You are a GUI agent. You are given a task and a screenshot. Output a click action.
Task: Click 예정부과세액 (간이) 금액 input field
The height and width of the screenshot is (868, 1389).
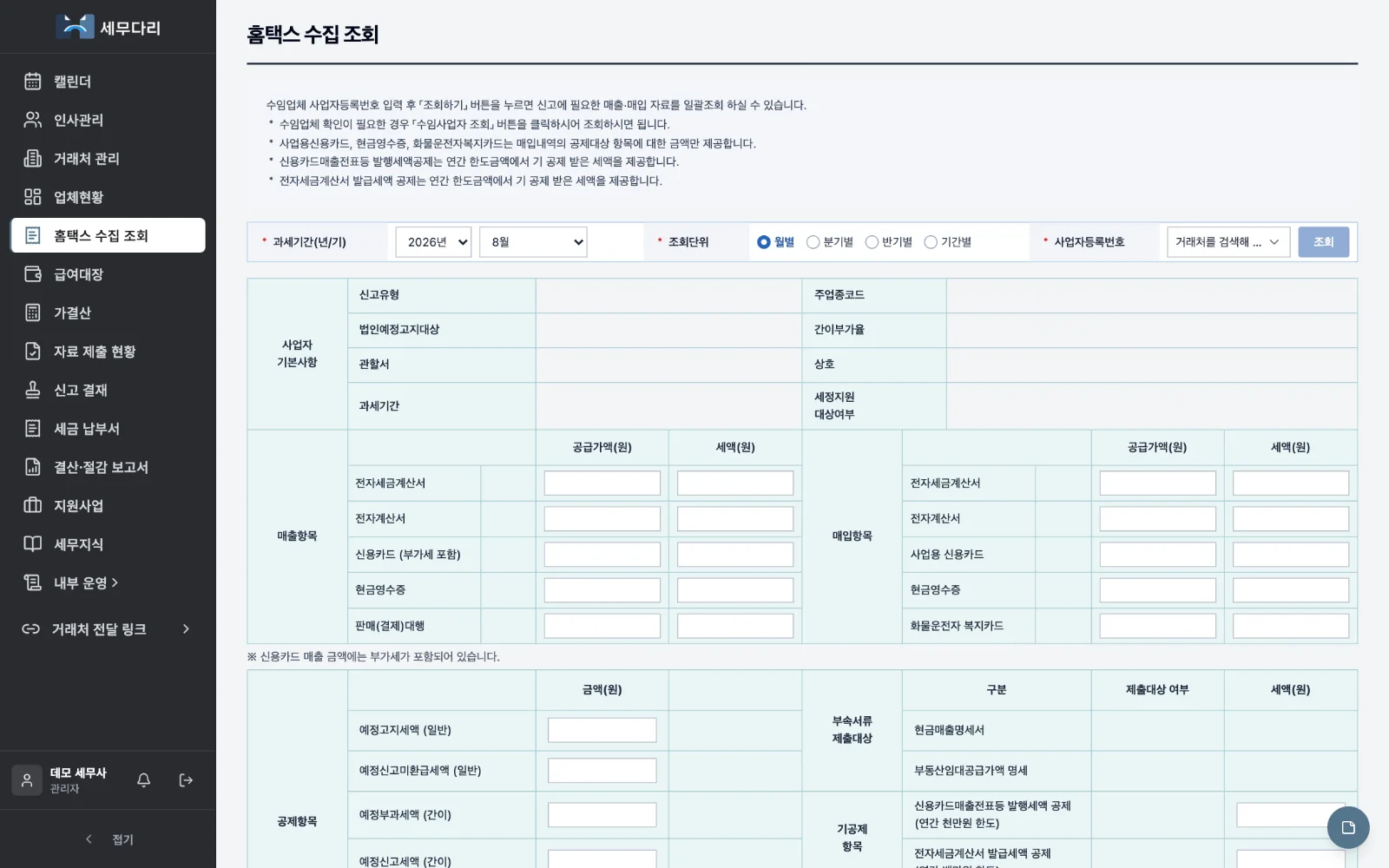coord(602,815)
